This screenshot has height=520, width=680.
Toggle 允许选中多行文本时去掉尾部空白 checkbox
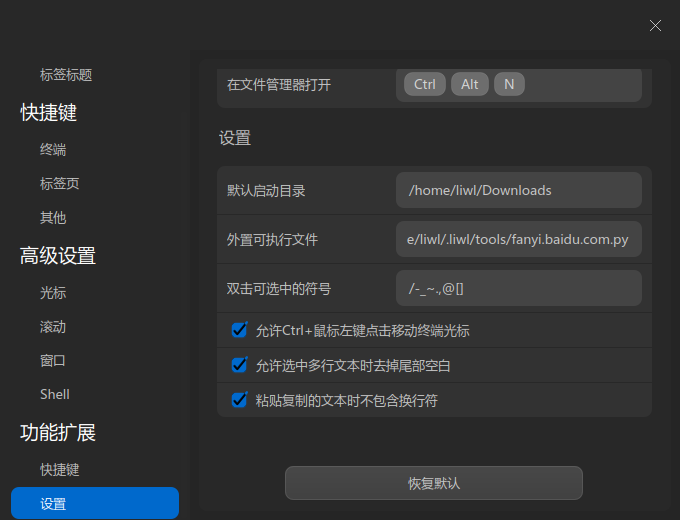point(239,365)
